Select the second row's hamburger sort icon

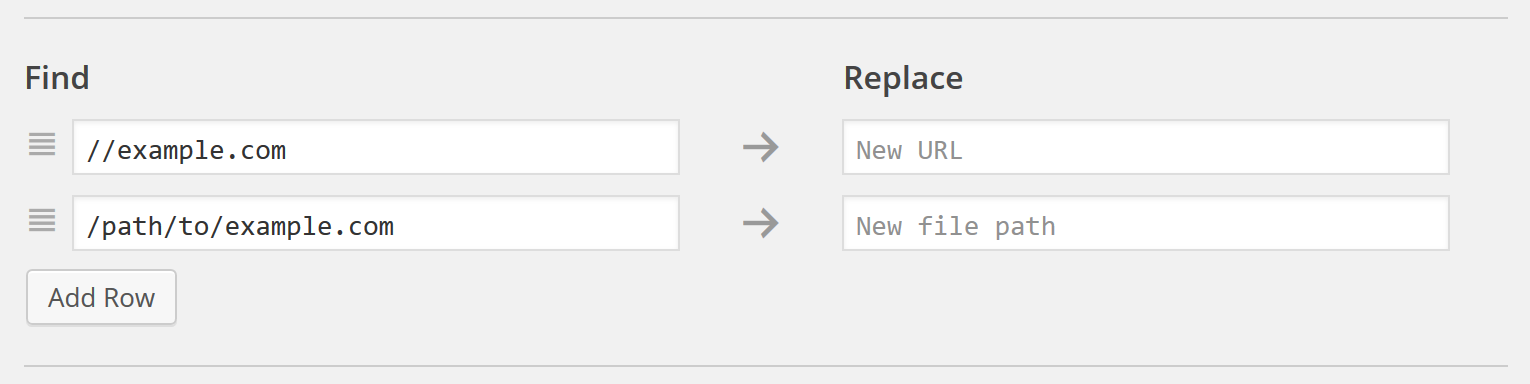42,222
